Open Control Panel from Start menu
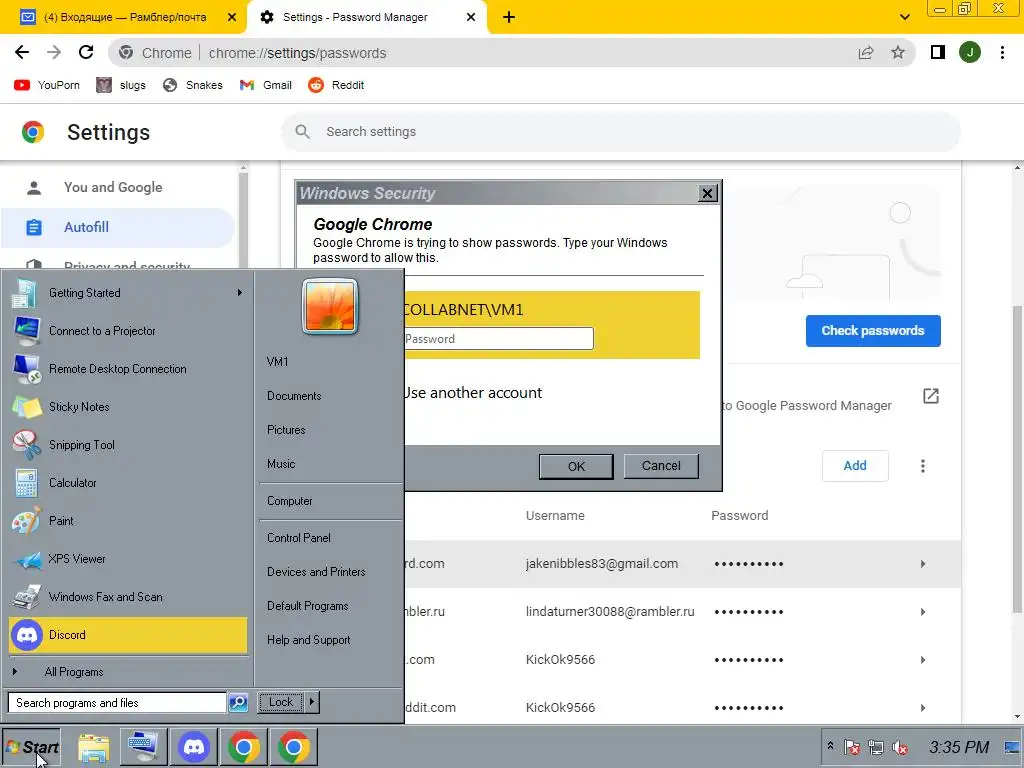Screen dimensions: 1024x768 298,538
